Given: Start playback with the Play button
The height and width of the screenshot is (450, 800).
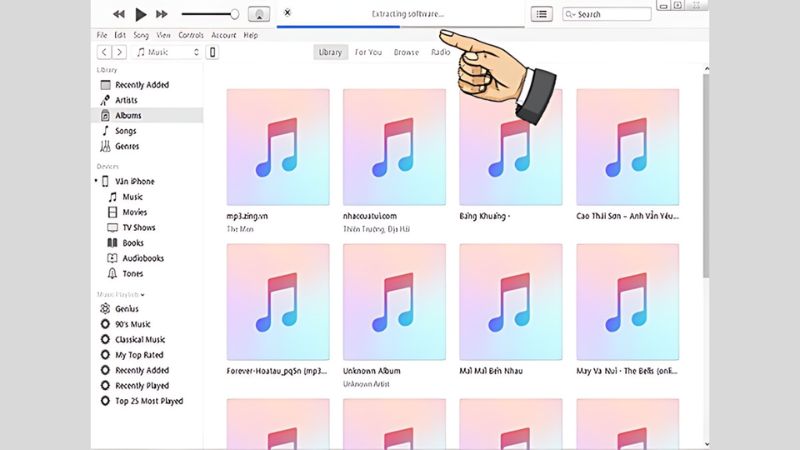Looking at the screenshot, I should tap(141, 14).
